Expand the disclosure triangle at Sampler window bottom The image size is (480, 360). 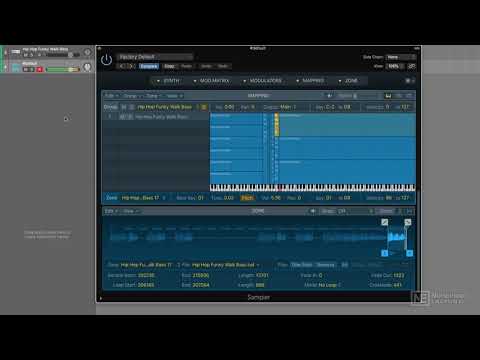pos(100,298)
